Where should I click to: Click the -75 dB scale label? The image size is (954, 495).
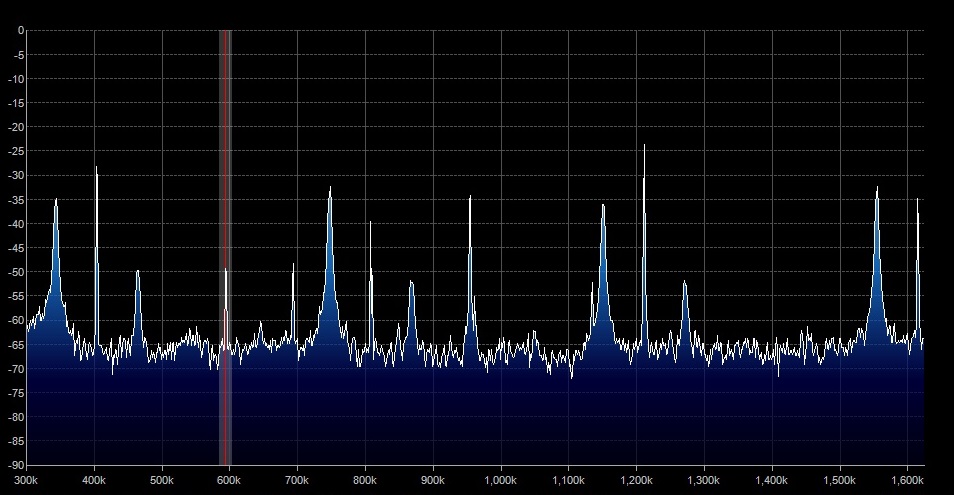16,393
